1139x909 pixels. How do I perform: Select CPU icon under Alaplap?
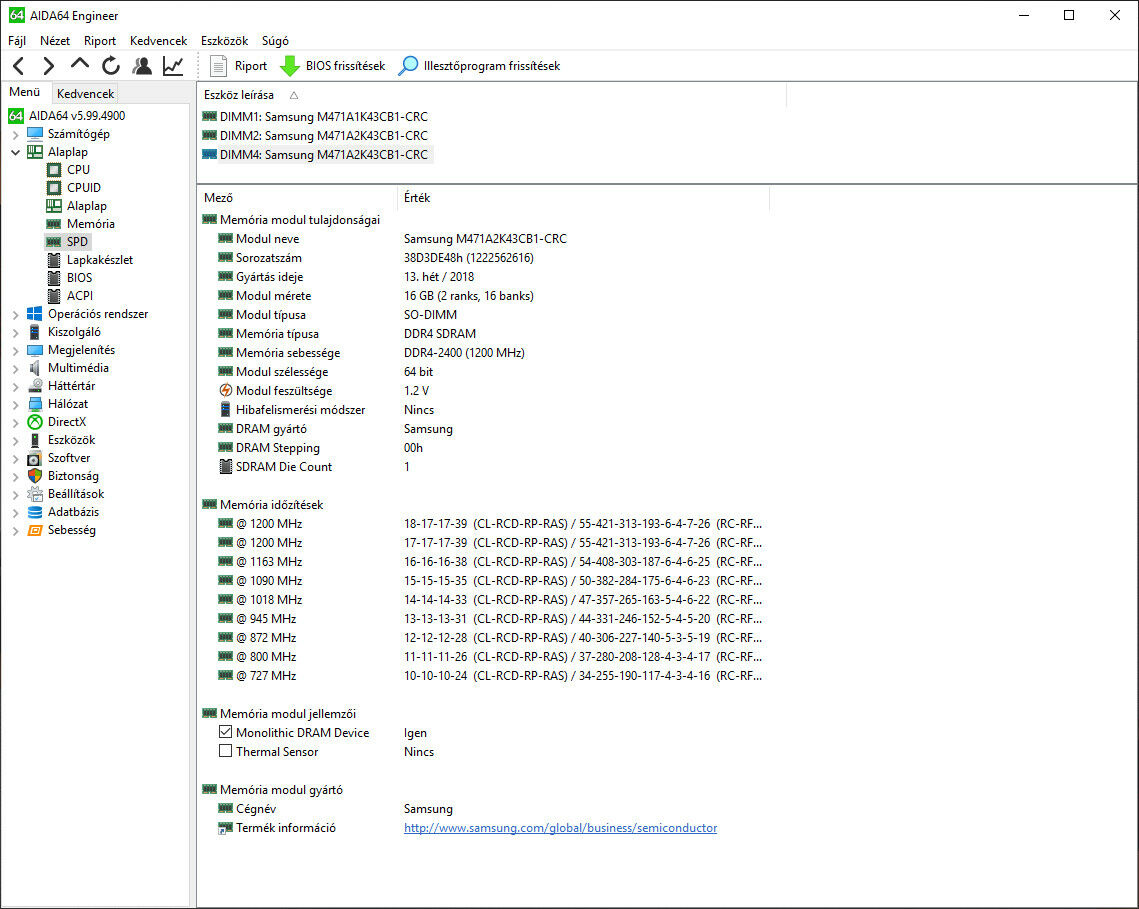[54, 170]
